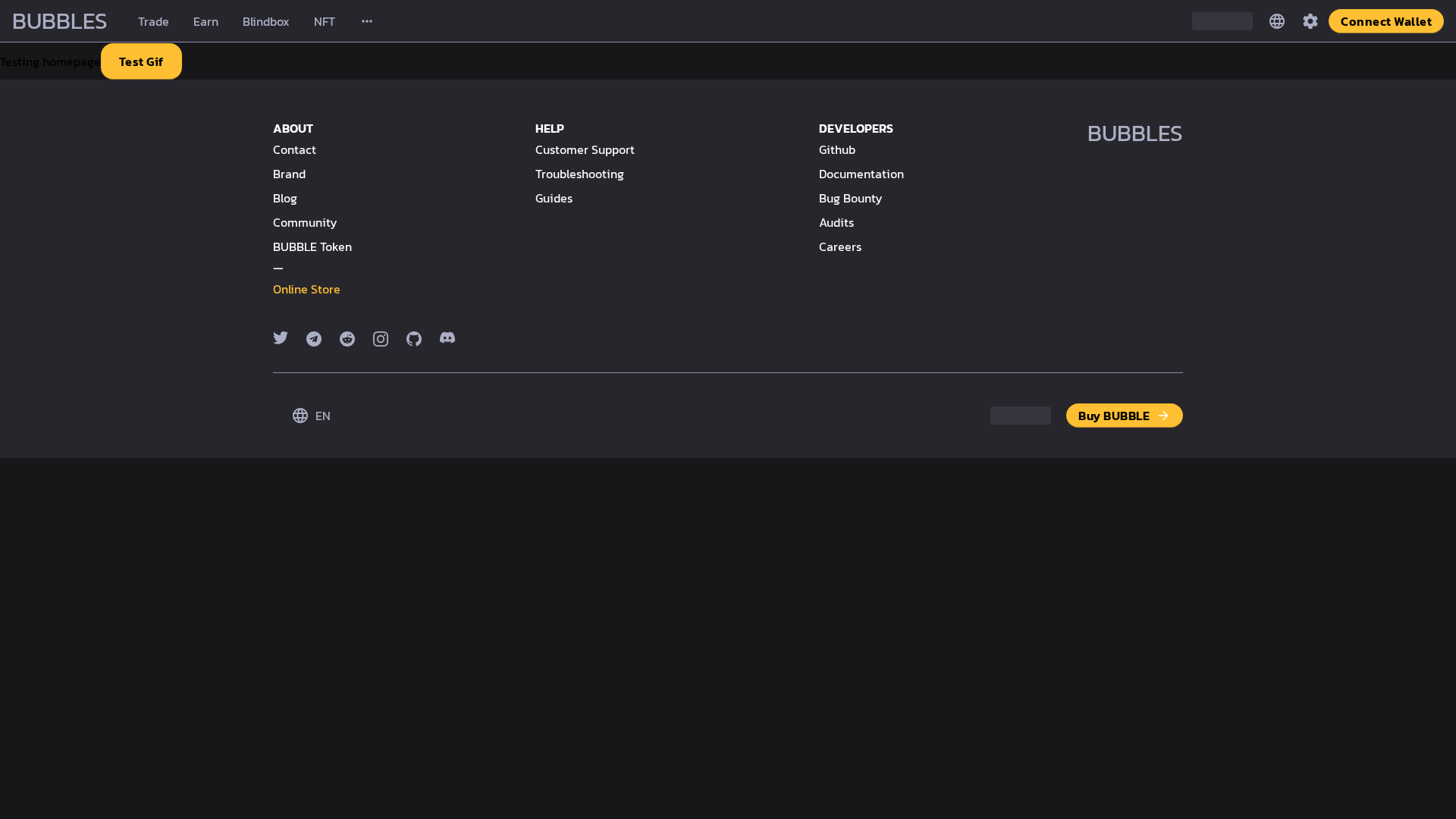Open the Blindbox tab
This screenshot has width=1456, height=819.
click(x=265, y=21)
